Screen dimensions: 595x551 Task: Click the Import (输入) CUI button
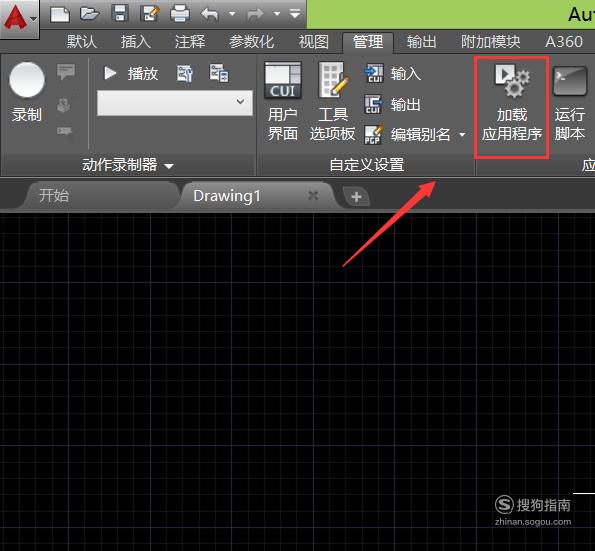click(393, 73)
